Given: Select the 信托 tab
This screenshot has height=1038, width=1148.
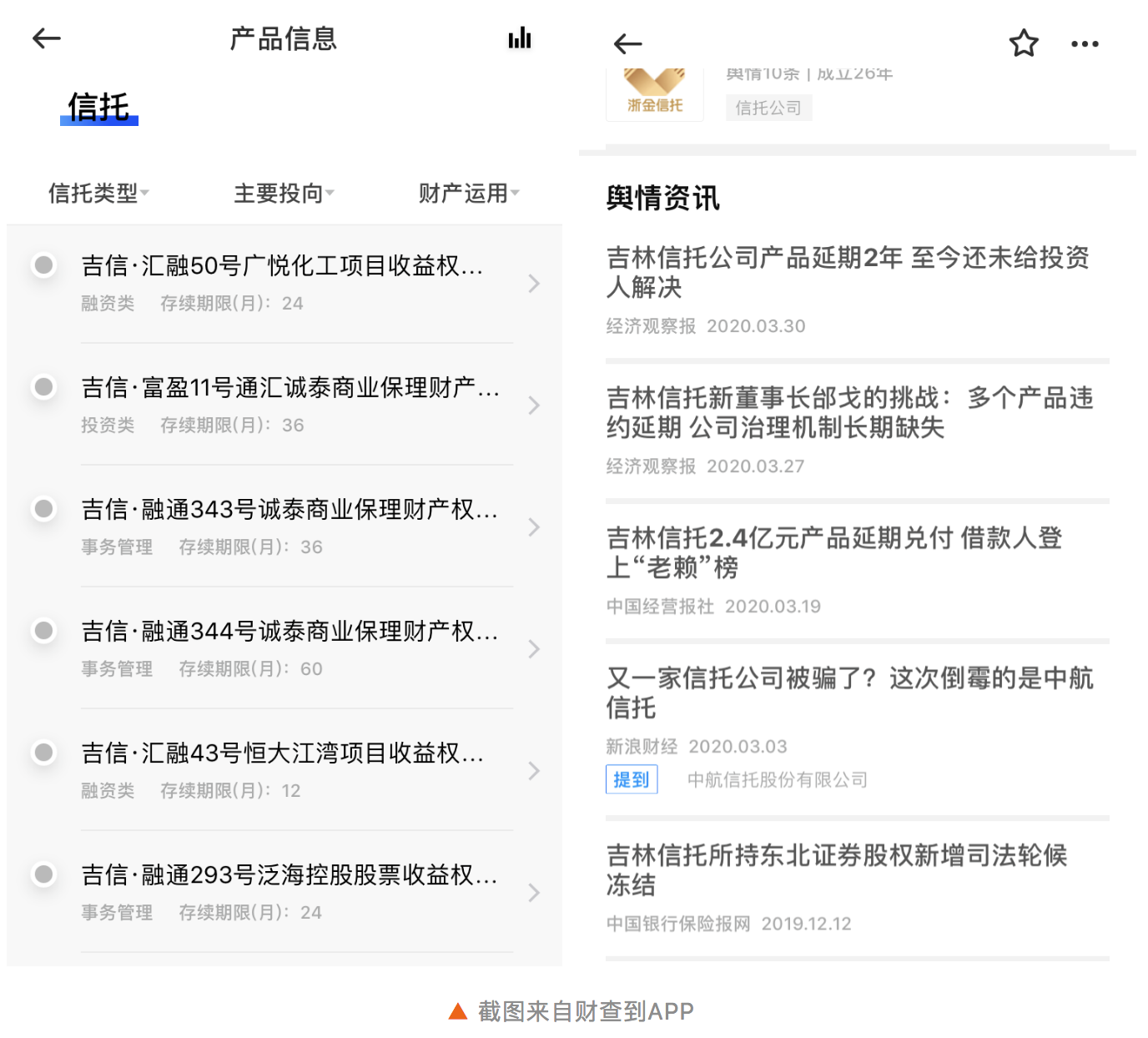Looking at the screenshot, I should [x=98, y=108].
